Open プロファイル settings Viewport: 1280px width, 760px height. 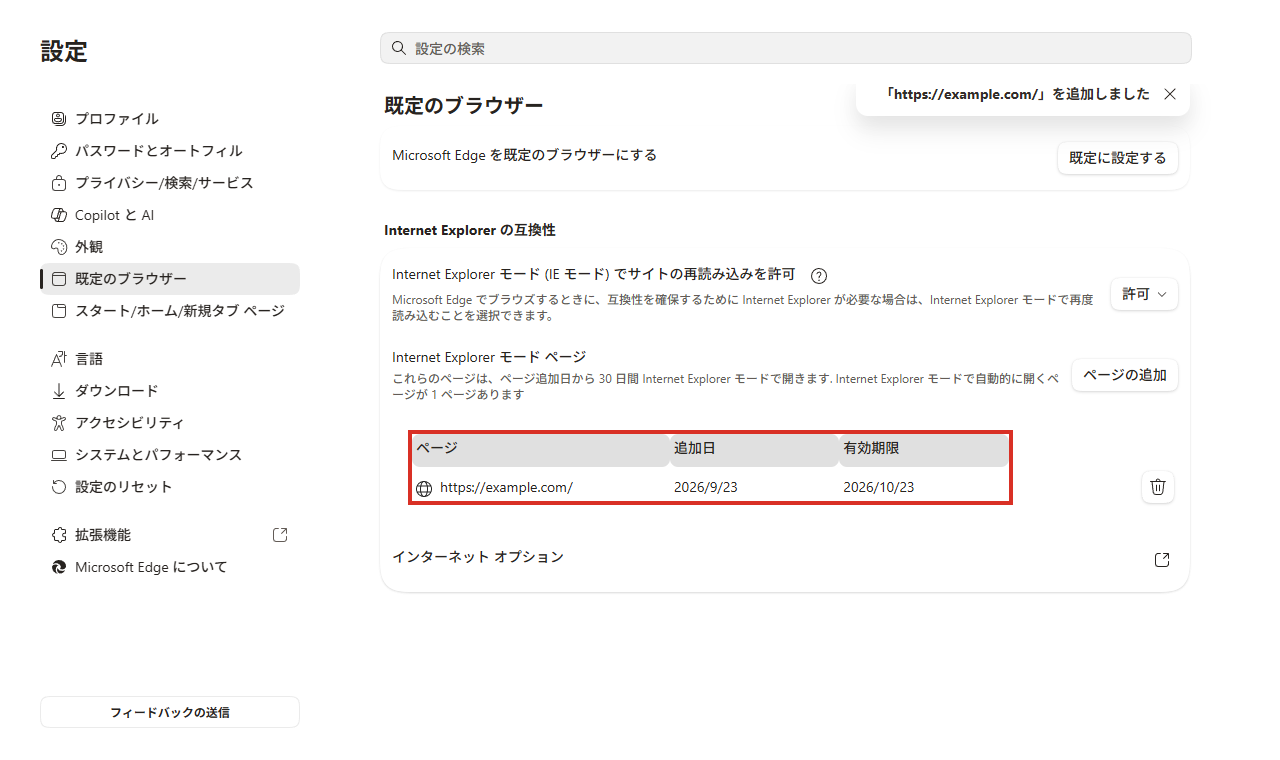coord(170,118)
